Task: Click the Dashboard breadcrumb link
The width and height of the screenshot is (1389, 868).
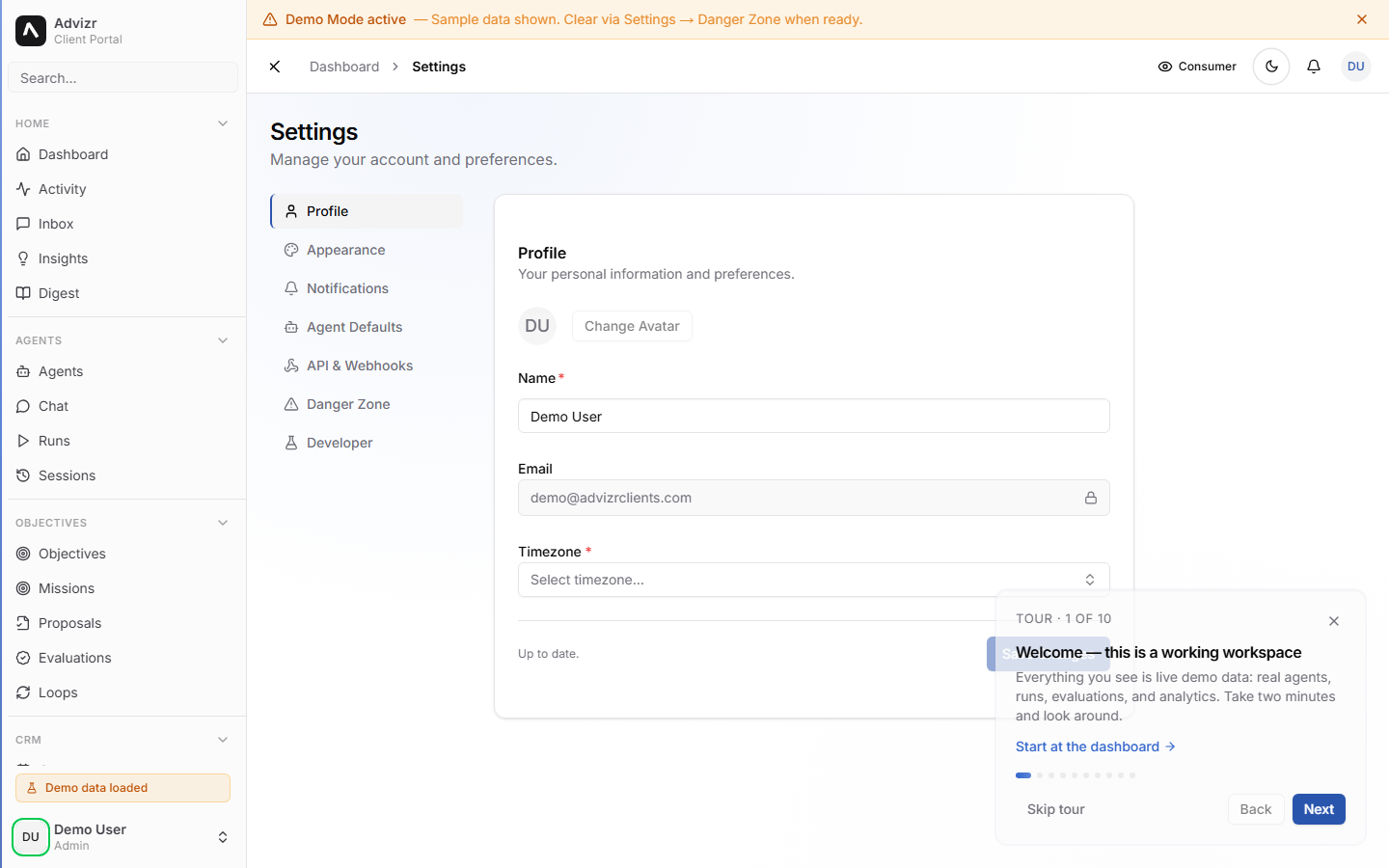Action: pos(344,67)
